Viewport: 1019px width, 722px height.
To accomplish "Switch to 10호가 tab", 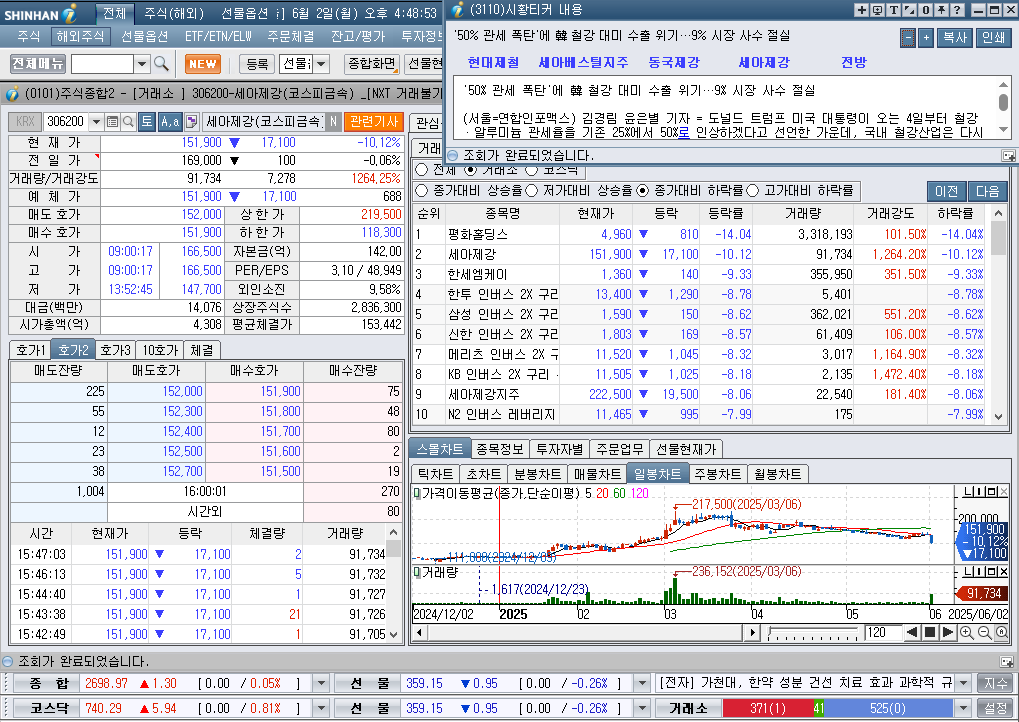I will pos(160,350).
